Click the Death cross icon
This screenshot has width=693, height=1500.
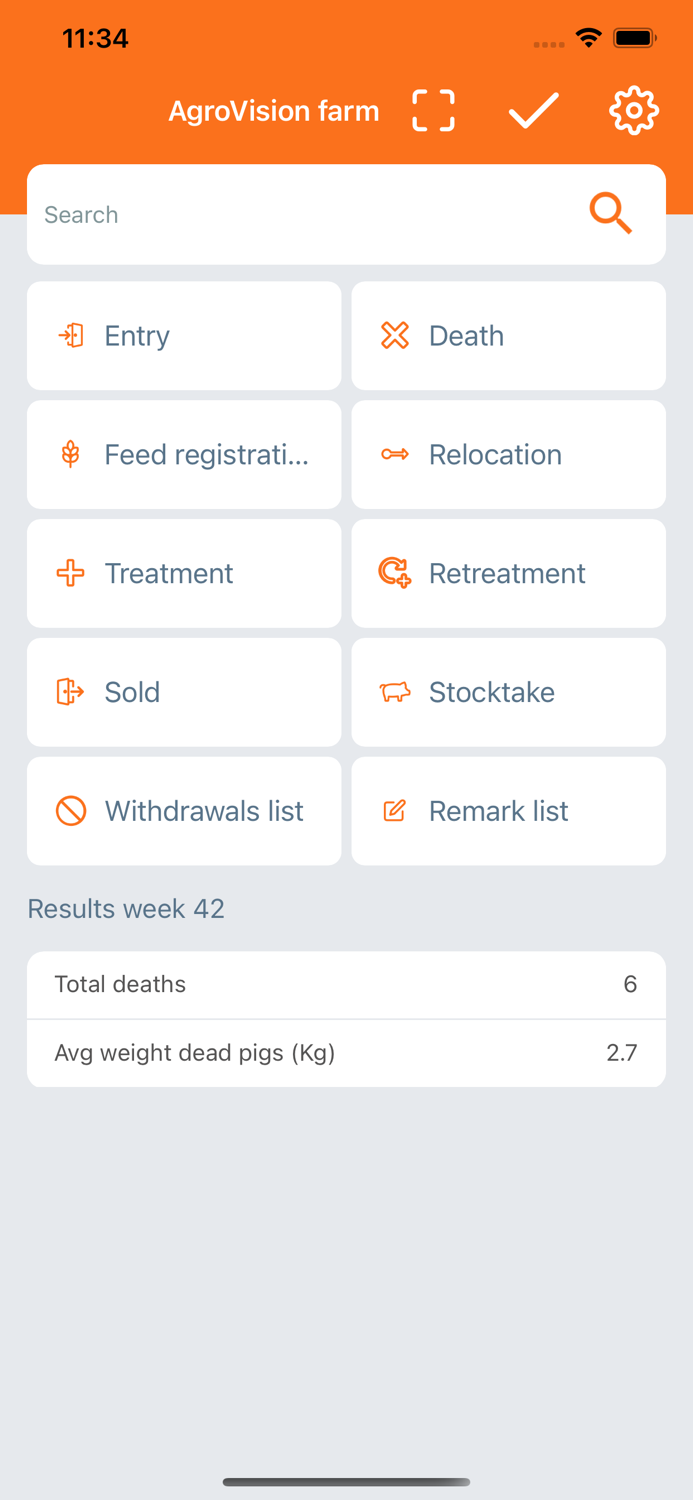pyautogui.click(x=395, y=336)
